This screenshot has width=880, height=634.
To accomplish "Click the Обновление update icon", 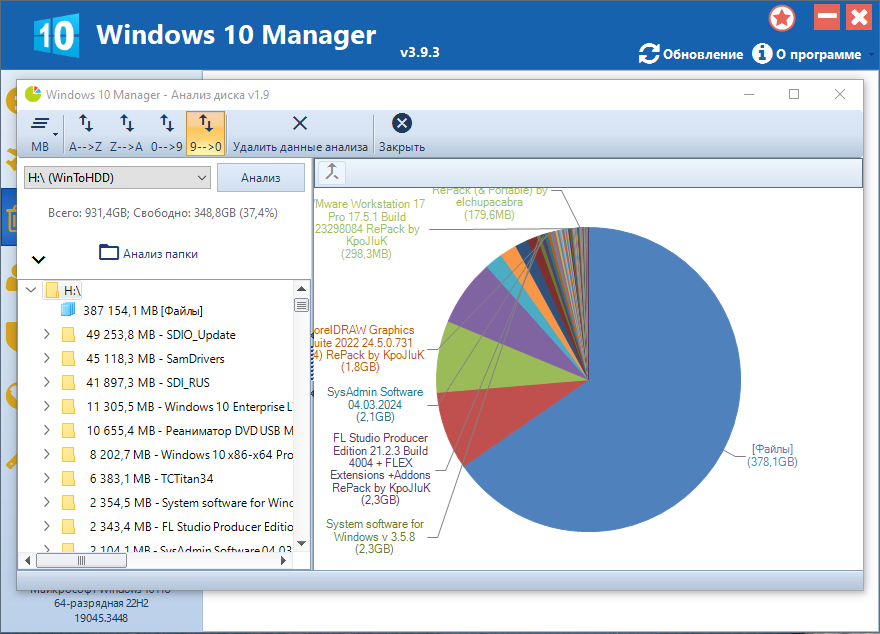I will 649,54.
